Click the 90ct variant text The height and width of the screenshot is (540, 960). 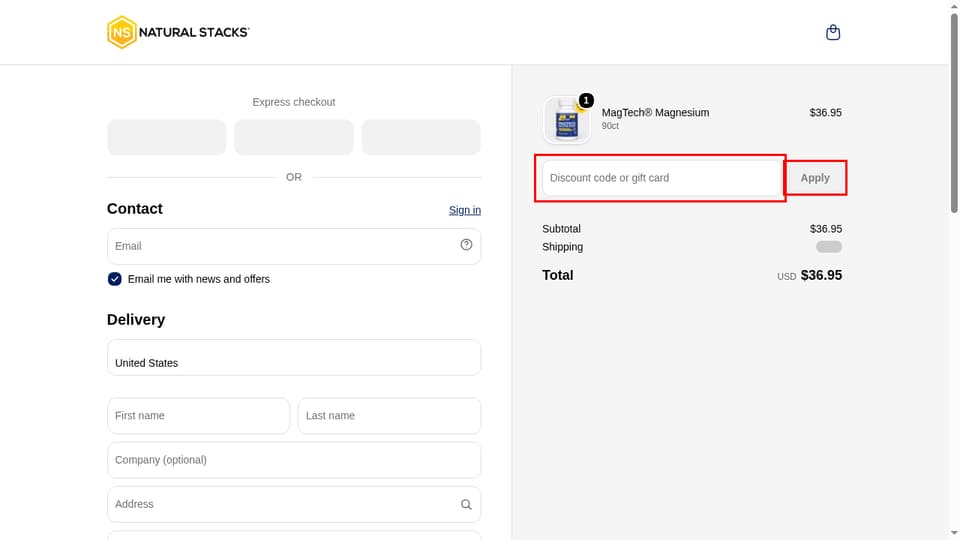click(x=610, y=126)
